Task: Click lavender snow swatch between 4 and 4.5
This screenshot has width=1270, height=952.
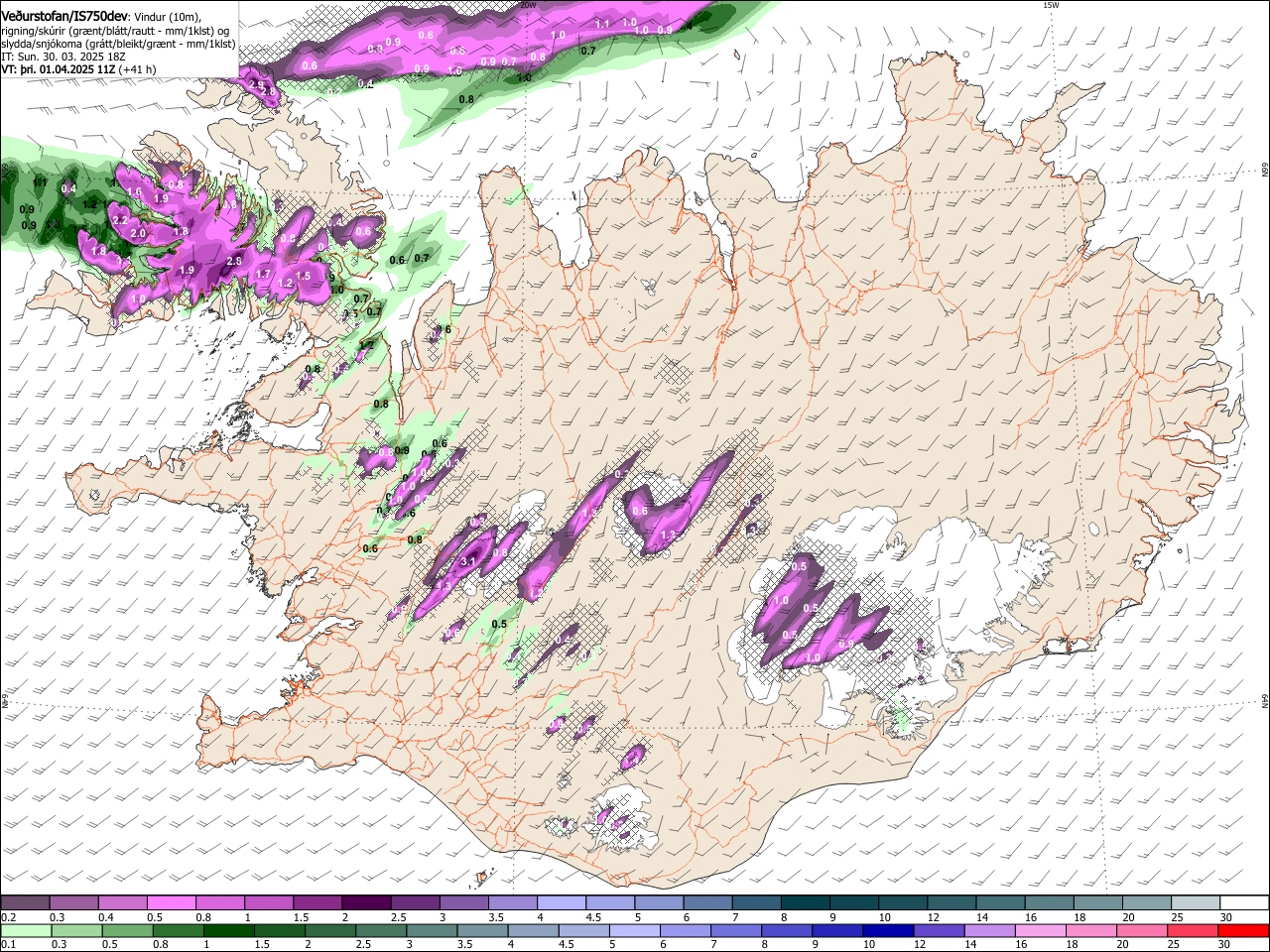Action: point(560,902)
